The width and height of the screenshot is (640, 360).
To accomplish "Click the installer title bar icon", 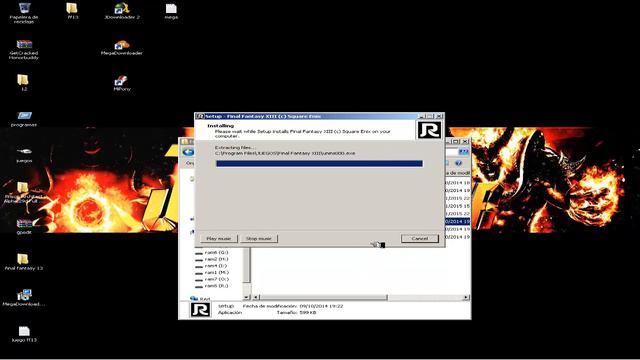I will [x=200, y=116].
